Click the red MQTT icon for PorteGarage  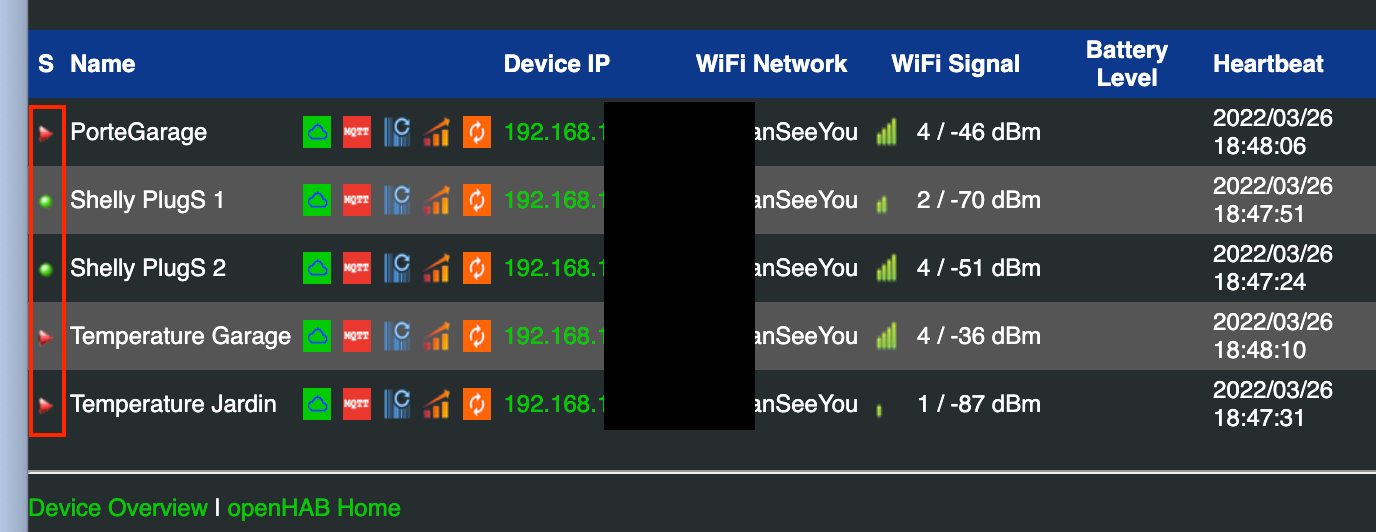coord(357,132)
